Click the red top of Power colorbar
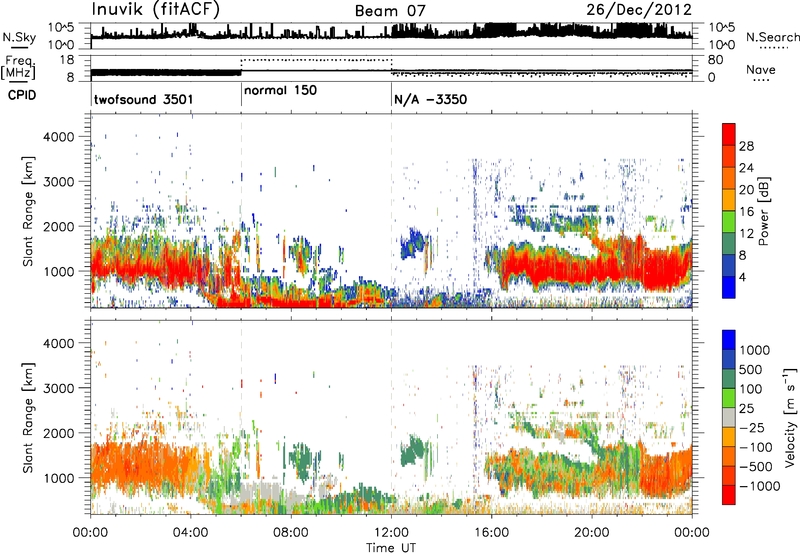Screen dimensions: 800x554 (x=729, y=134)
